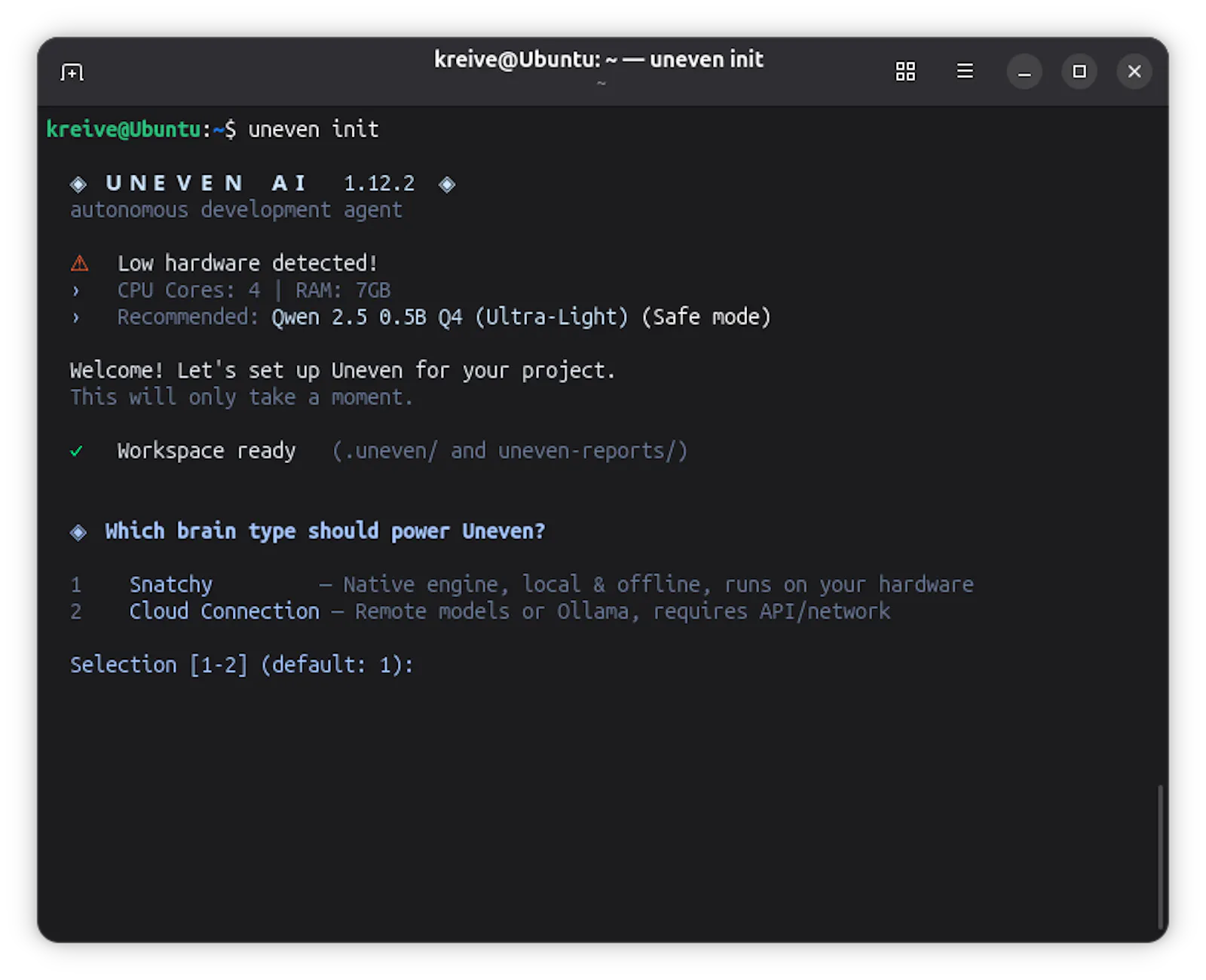The image size is (1206, 980).
Task: Click 'Welcome! Let's set up Uneven' line
Action: 343,370
